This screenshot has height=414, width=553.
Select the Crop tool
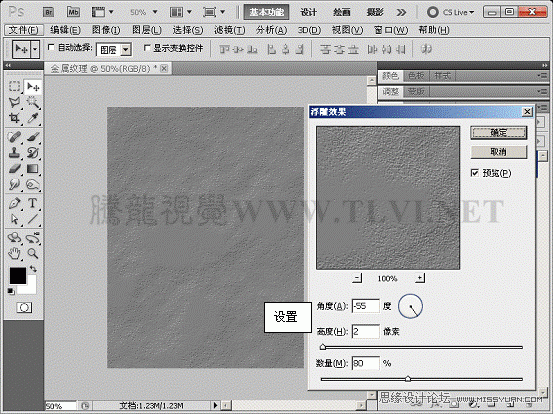(x=14, y=118)
